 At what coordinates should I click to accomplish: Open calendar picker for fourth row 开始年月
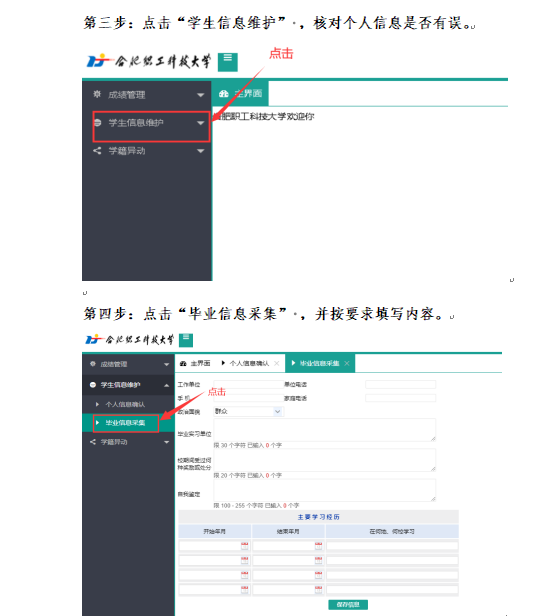(x=244, y=589)
